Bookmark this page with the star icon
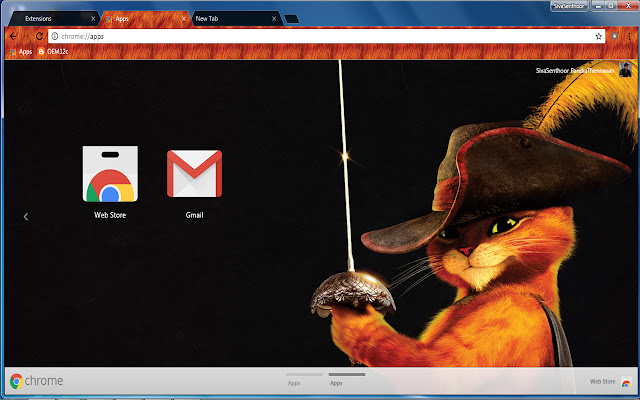The width and height of the screenshot is (640, 400). (598, 36)
